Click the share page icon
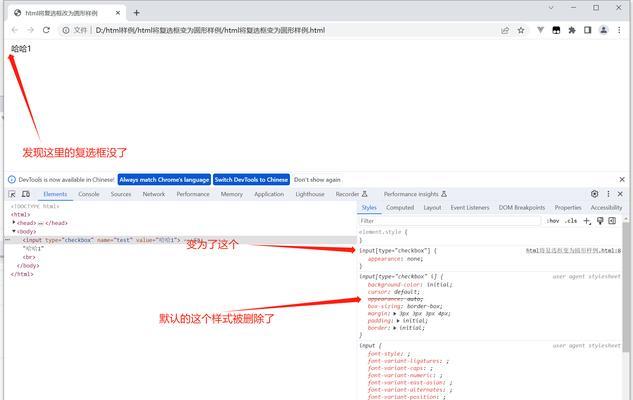This screenshot has width=633, height=400. pyautogui.click(x=505, y=30)
